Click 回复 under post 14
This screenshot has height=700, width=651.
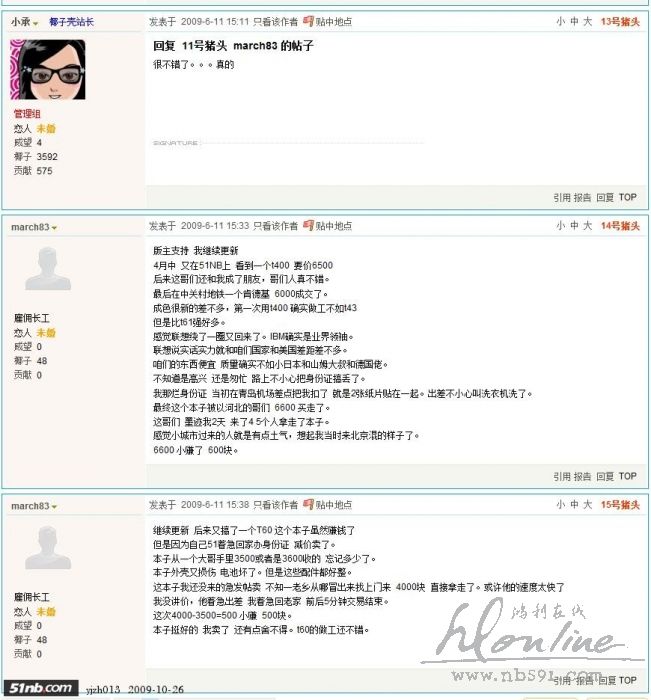(605, 476)
